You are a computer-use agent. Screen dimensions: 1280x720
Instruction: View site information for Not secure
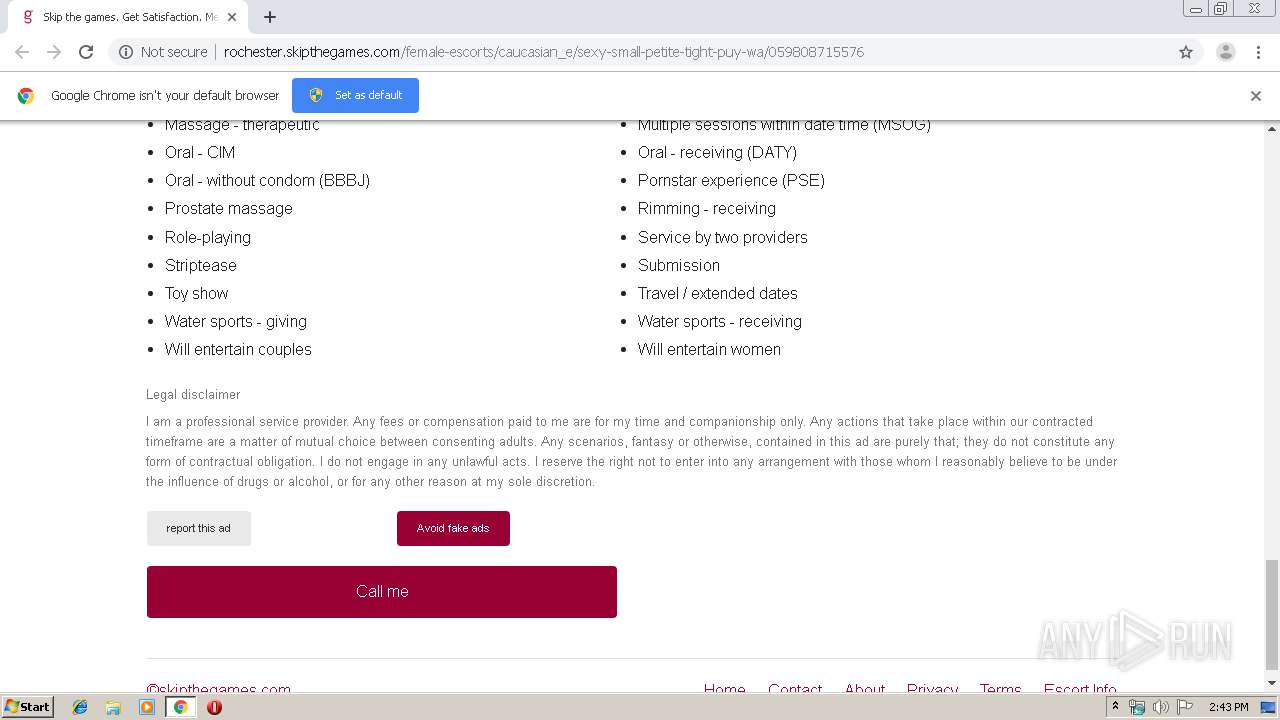(x=163, y=52)
